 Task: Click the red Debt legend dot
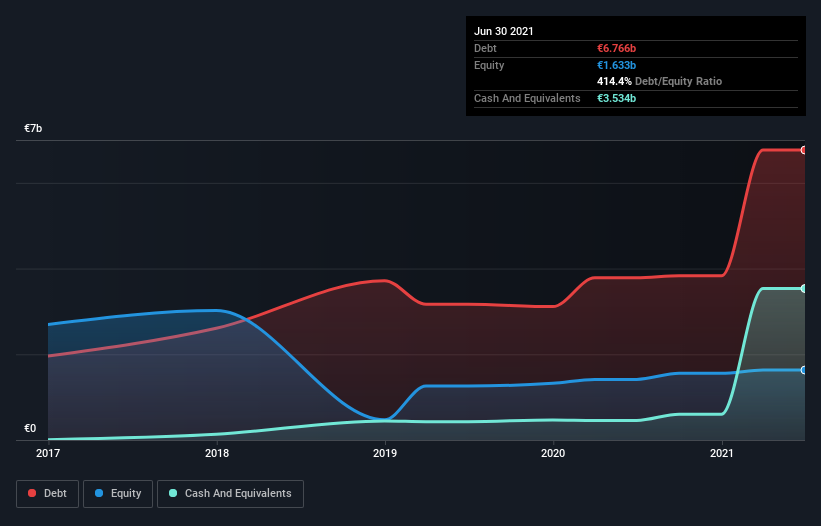(x=32, y=493)
